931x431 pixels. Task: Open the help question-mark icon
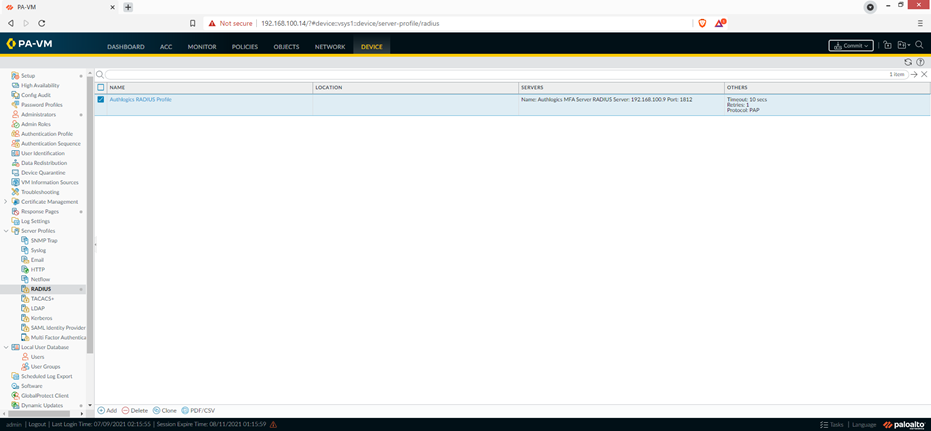920,62
